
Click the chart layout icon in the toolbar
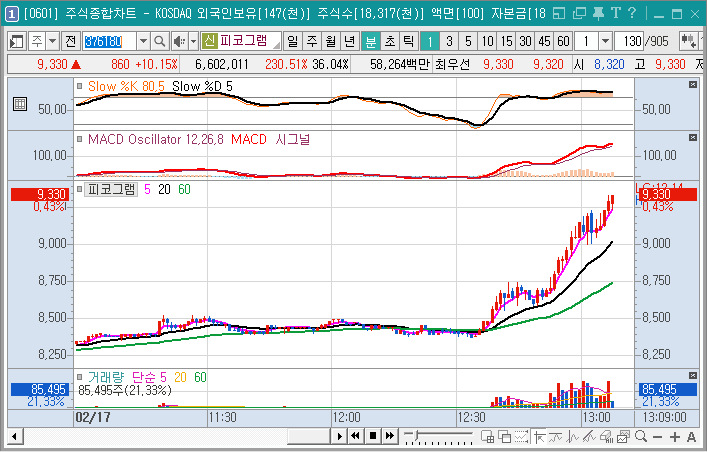(x=16, y=42)
